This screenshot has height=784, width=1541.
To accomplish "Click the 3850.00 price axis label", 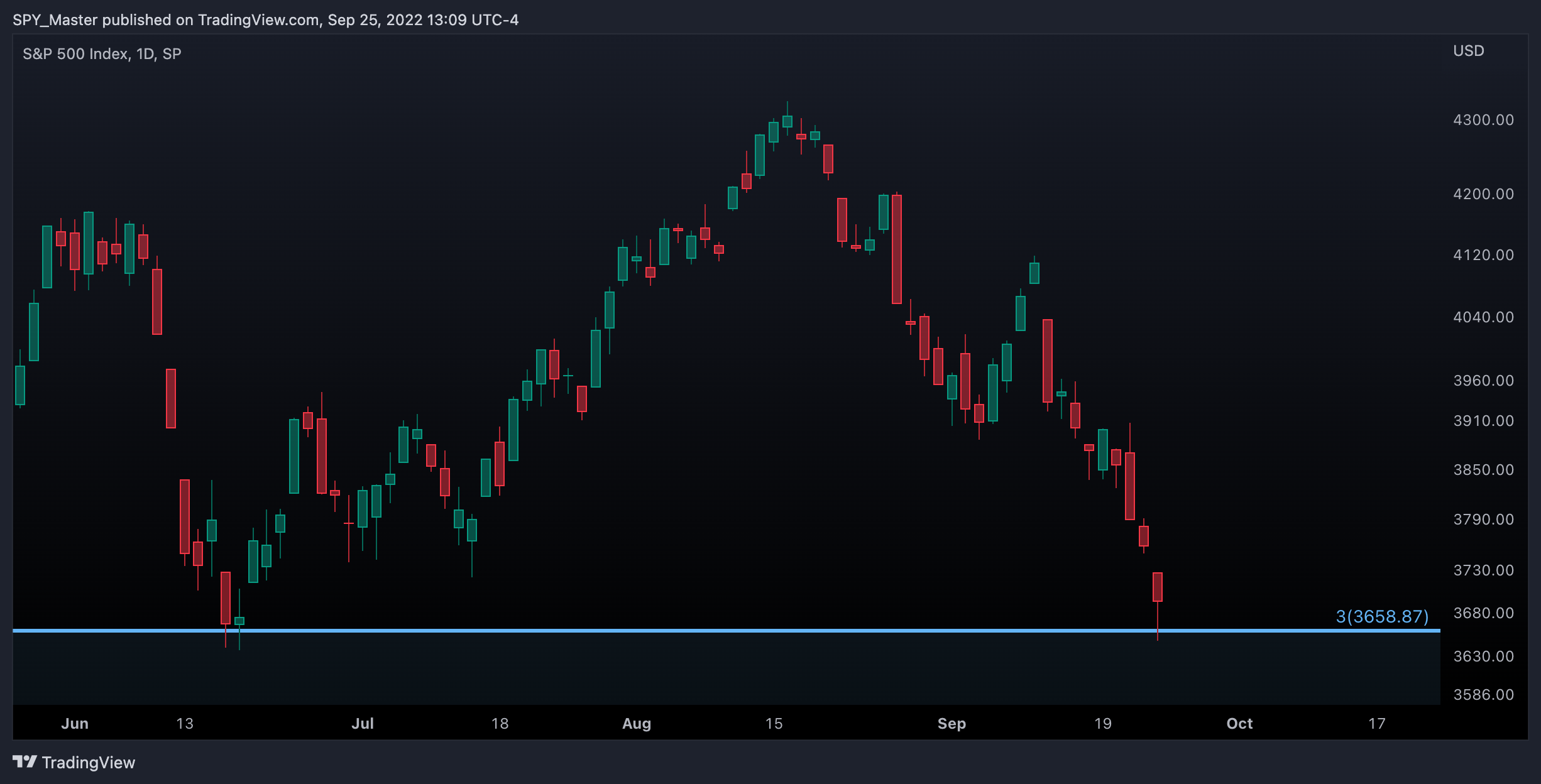I will [x=1483, y=470].
